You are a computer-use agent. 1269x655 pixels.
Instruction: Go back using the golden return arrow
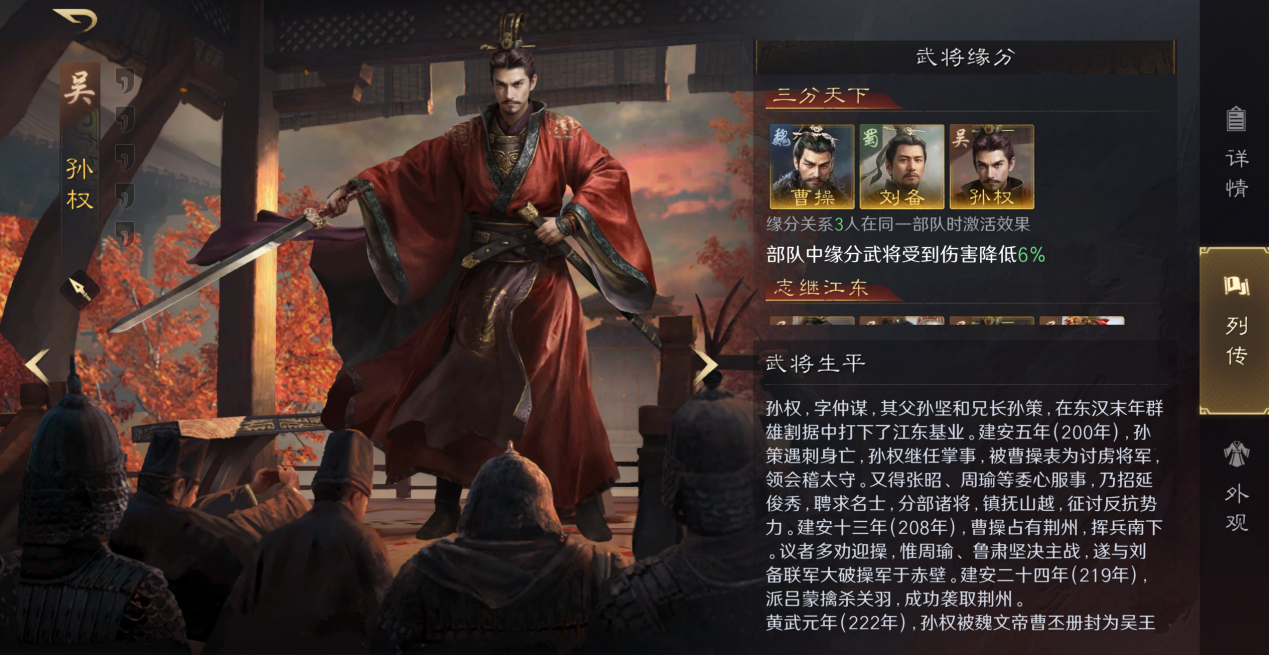[x=75, y=20]
